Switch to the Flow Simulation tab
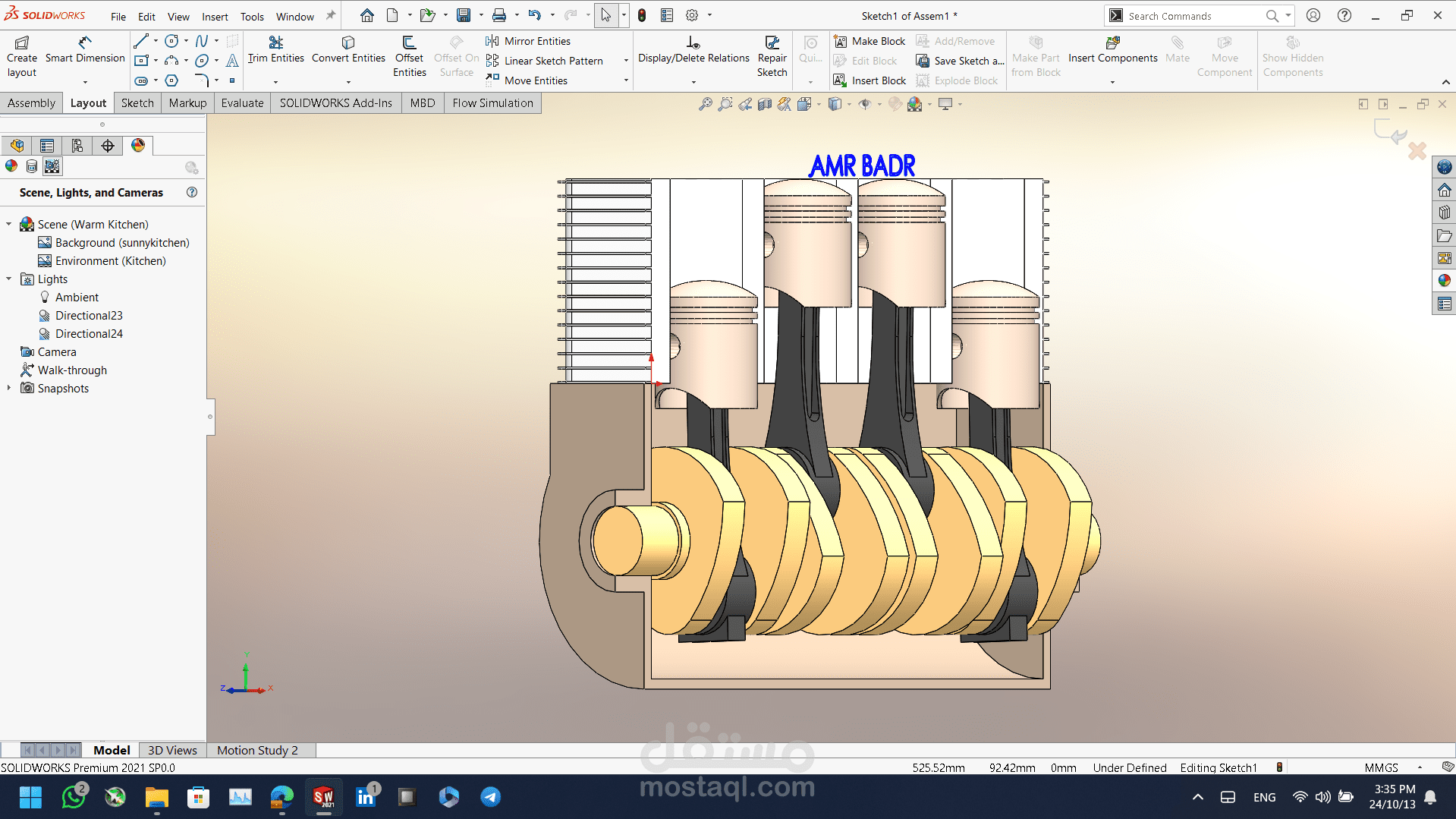The image size is (1456, 819). click(x=492, y=103)
